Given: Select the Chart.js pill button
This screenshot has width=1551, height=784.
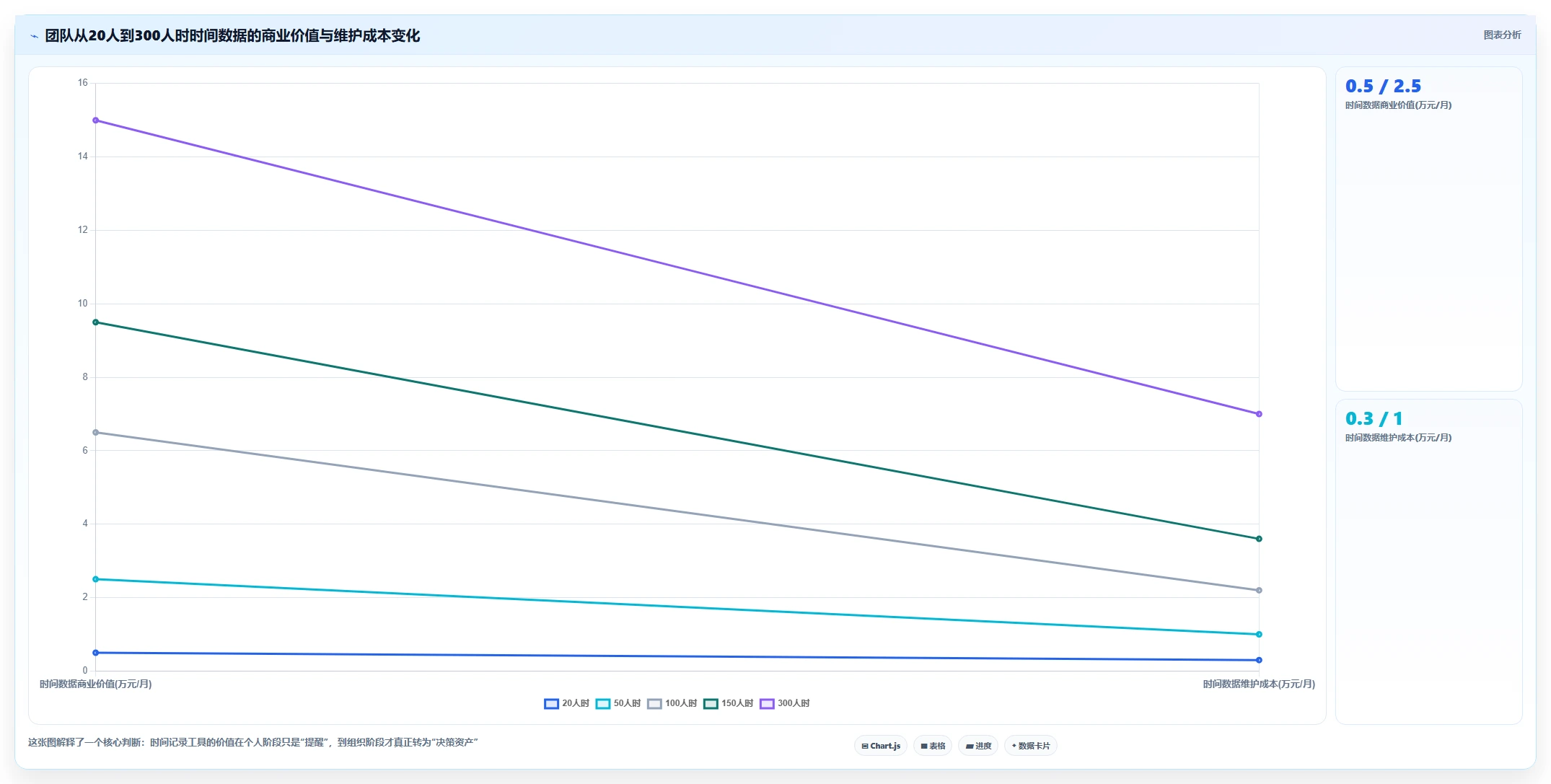Looking at the screenshot, I should coord(881,746).
